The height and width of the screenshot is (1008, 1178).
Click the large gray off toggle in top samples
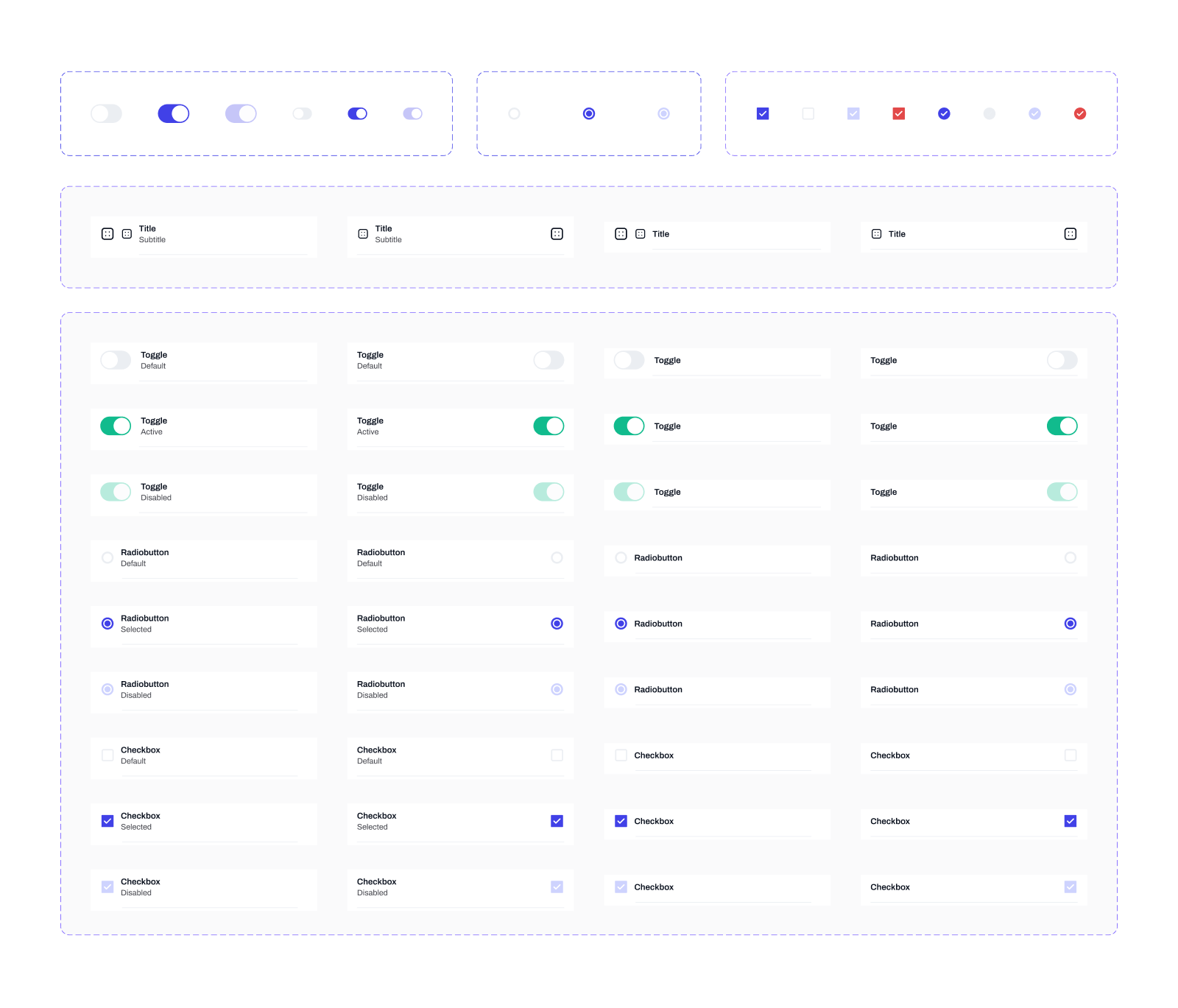point(106,113)
